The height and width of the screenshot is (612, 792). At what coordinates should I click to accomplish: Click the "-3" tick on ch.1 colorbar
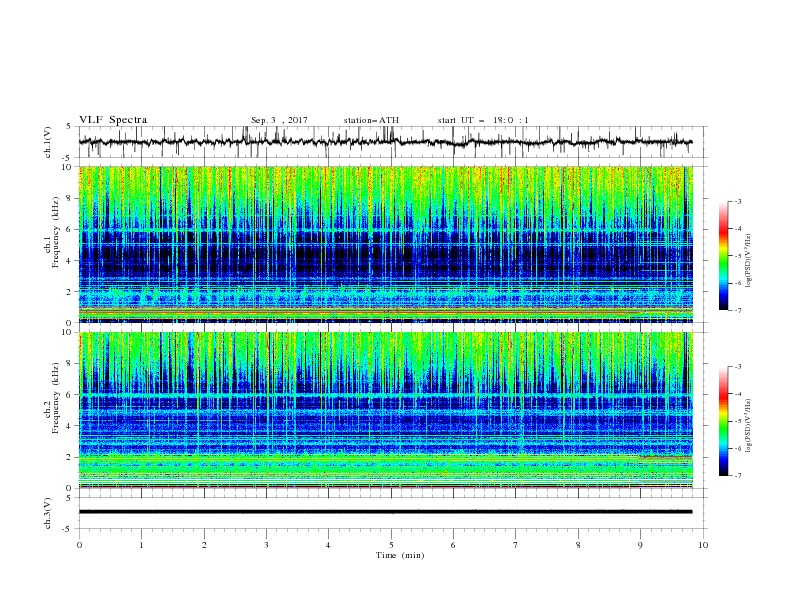737,201
